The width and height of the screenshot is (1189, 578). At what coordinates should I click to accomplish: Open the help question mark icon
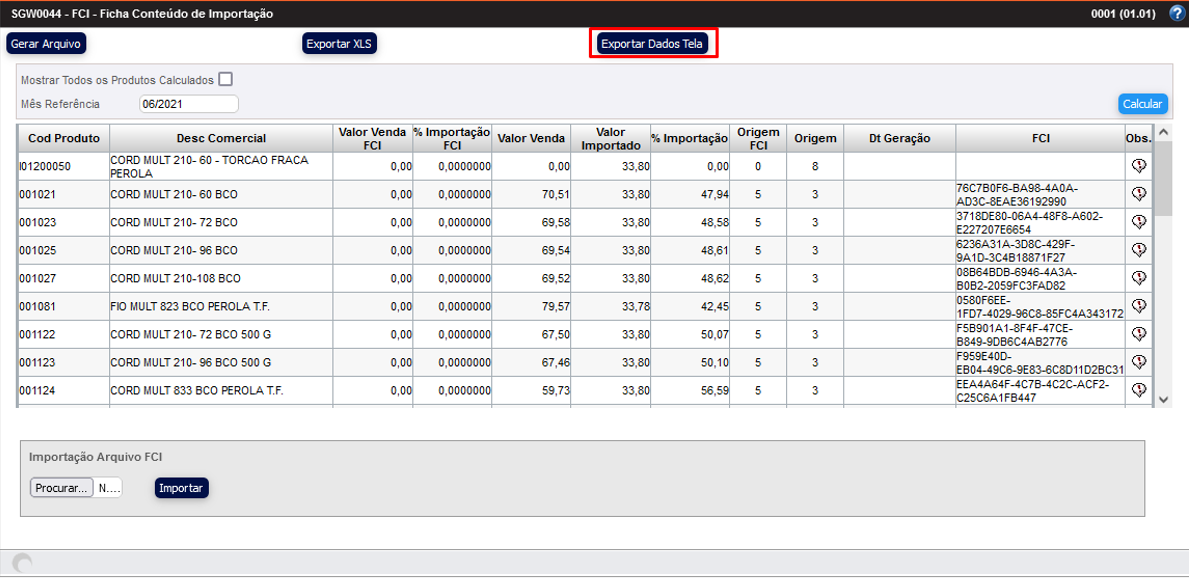click(1176, 14)
